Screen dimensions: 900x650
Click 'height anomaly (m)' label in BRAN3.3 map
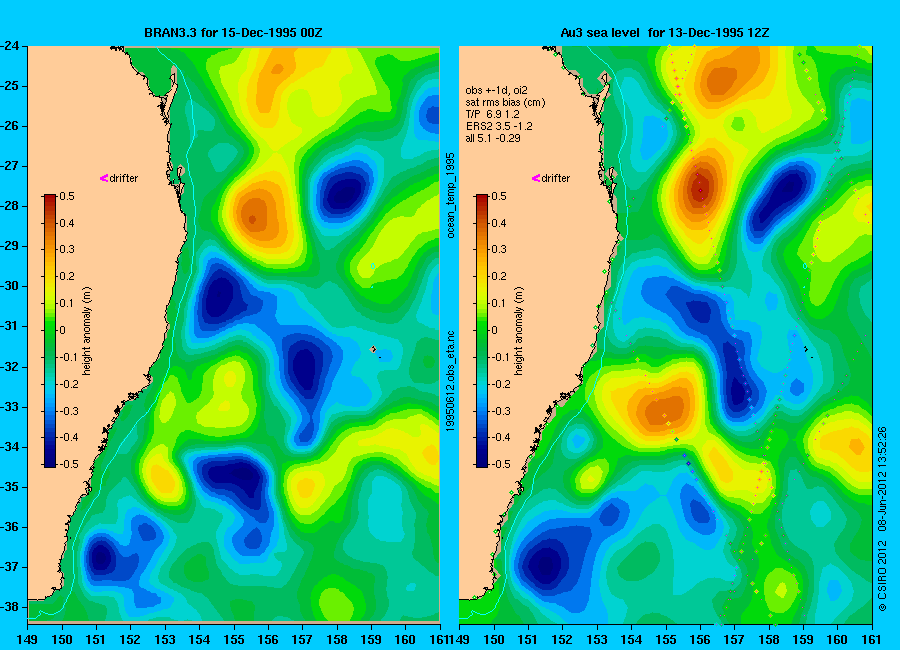(87, 331)
